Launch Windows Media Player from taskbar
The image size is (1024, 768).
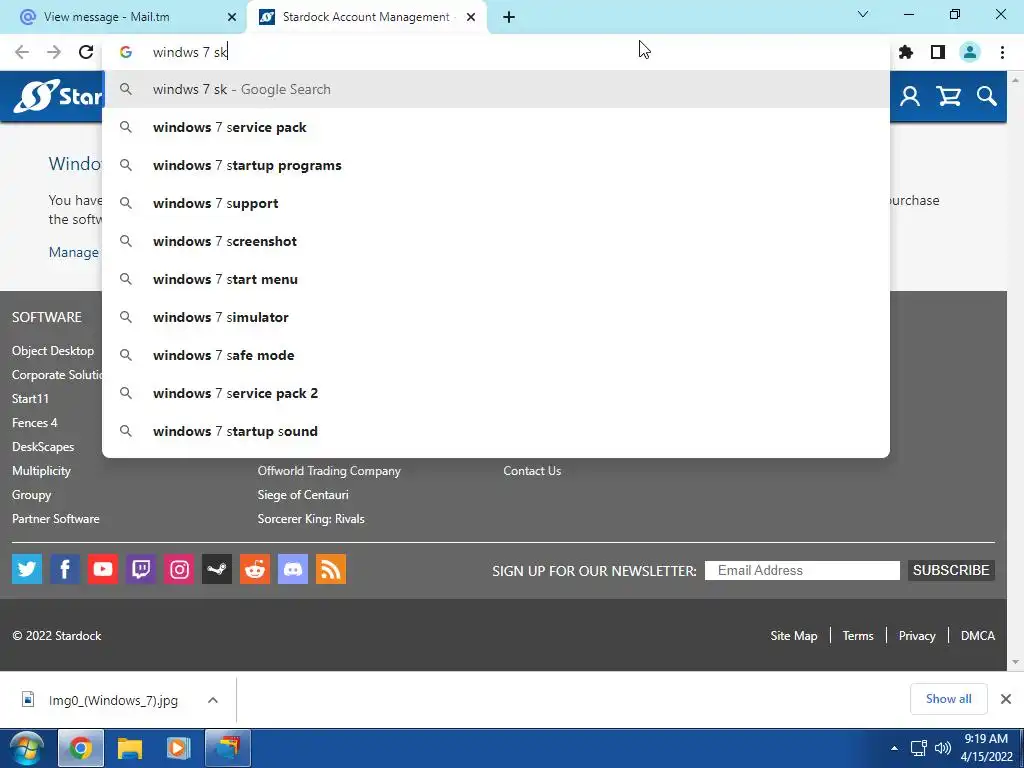tap(178, 748)
